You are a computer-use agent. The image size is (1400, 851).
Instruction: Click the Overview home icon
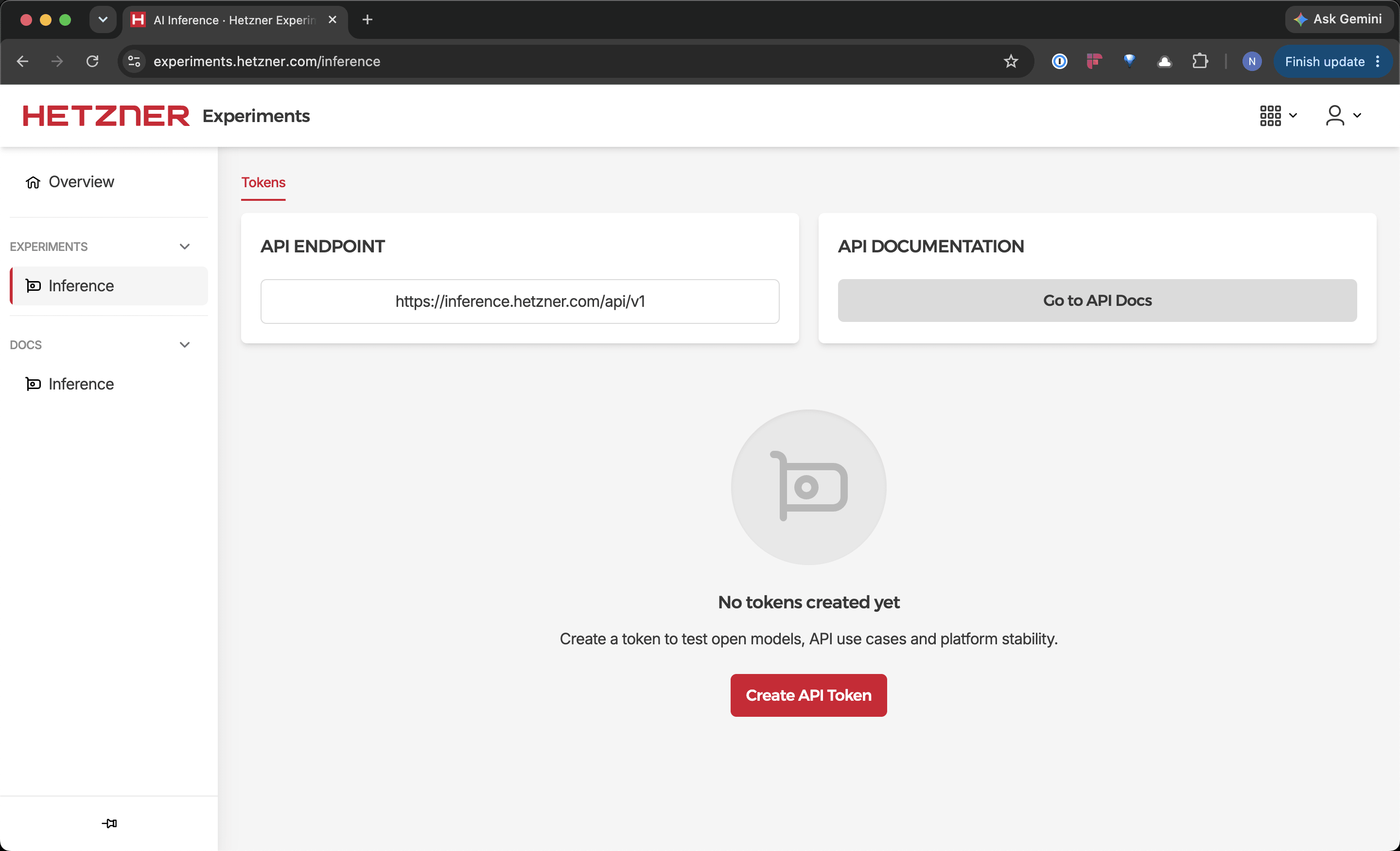pyautogui.click(x=33, y=182)
